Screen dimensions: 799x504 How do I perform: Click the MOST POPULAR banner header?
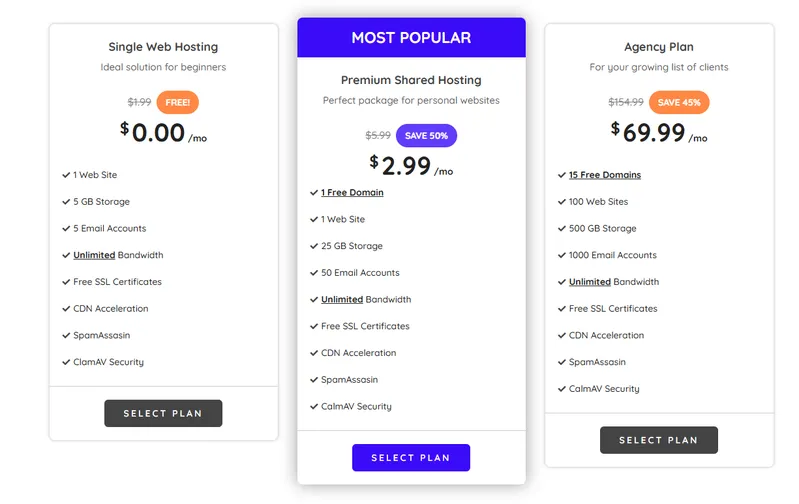(x=411, y=38)
